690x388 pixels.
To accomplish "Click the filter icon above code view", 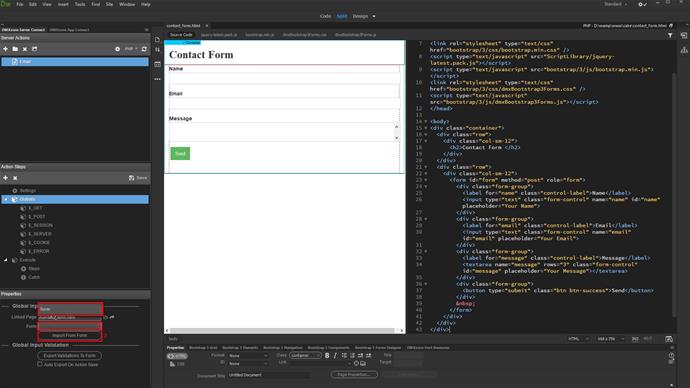I will coord(670,35).
